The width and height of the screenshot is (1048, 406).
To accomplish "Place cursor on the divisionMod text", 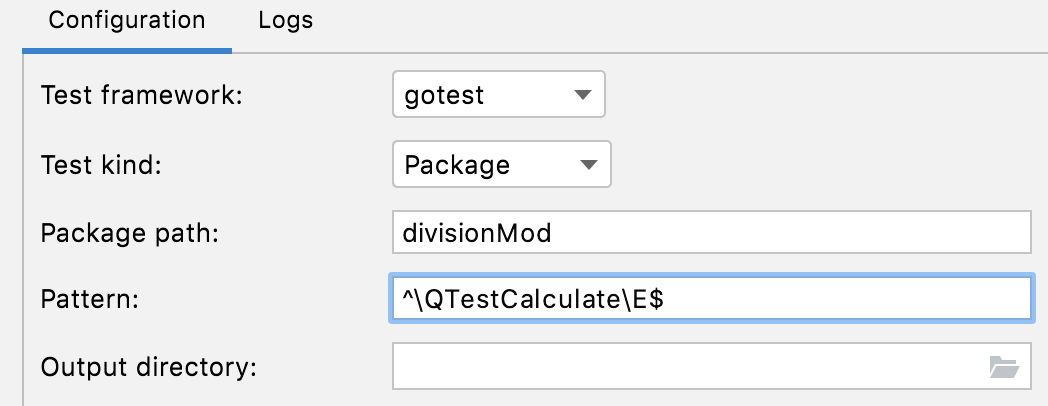I will tap(476, 234).
